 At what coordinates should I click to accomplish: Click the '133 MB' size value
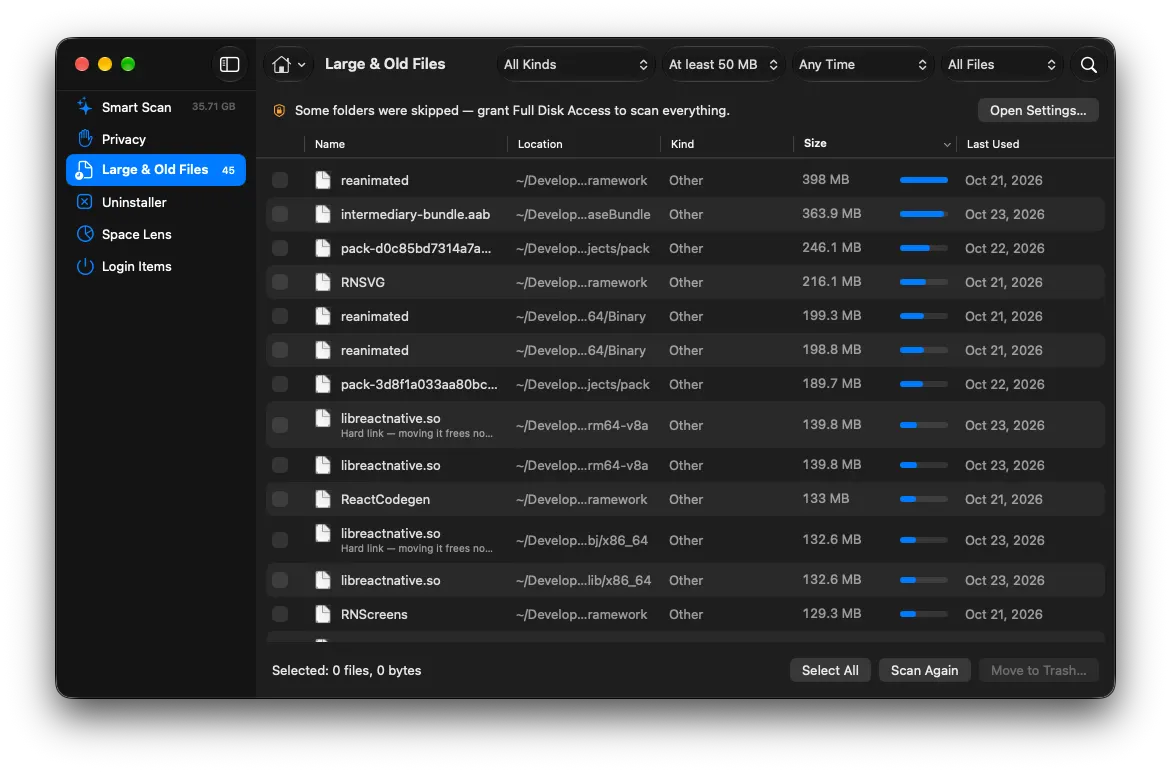point(825,498)
